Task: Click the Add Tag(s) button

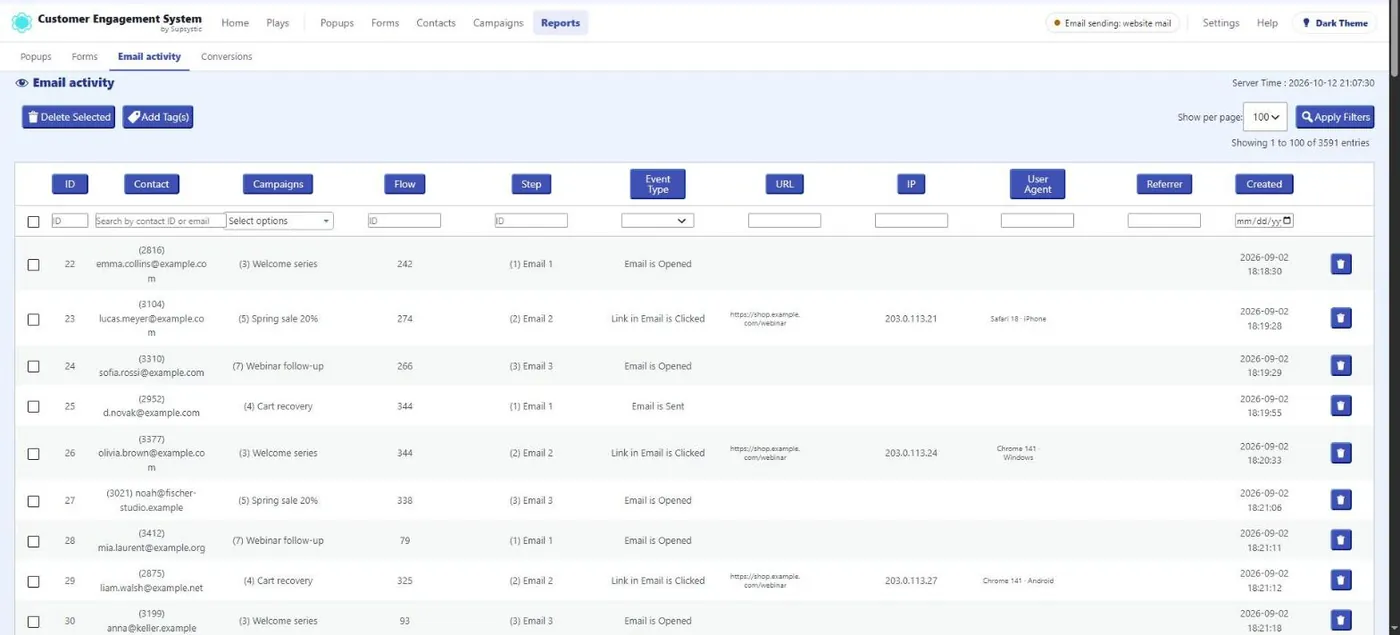Action: [x=158, y=117]
